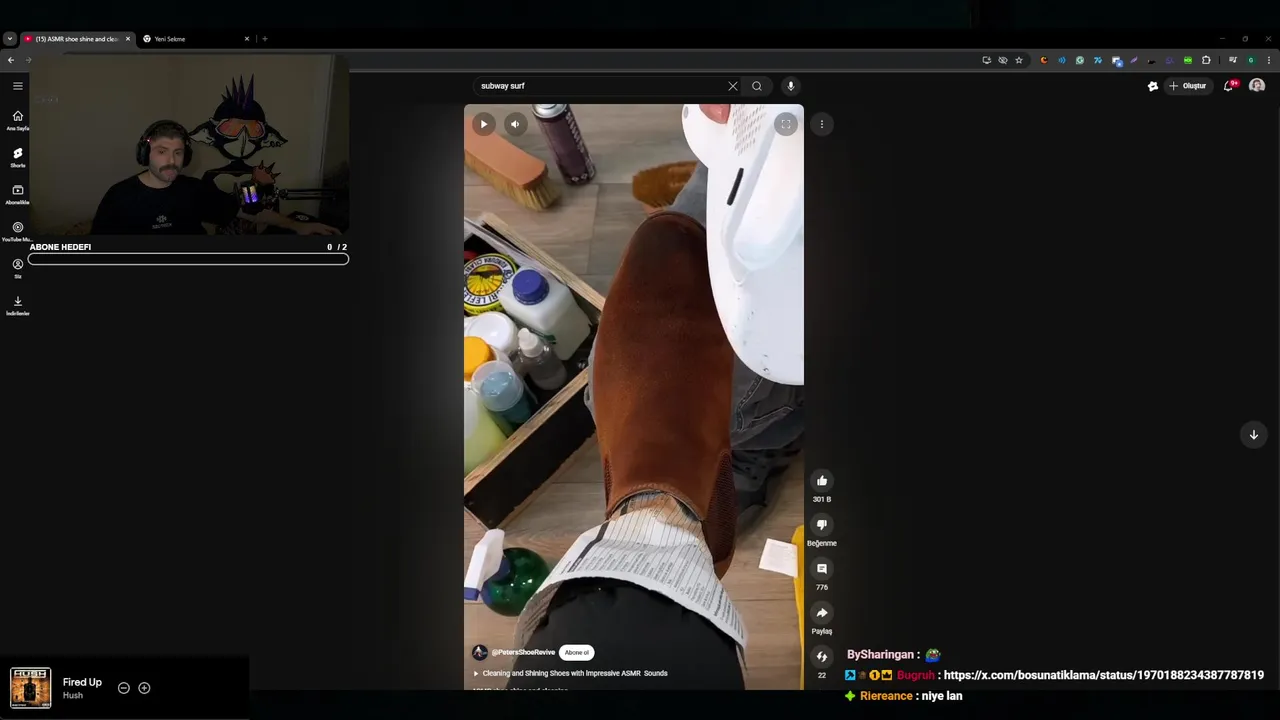Open YouTube notifications bell with 9+

[1230, 86]
